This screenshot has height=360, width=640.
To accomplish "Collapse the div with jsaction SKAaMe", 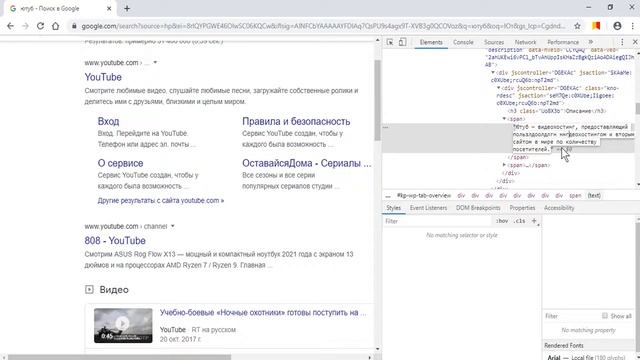I will 493,73.
